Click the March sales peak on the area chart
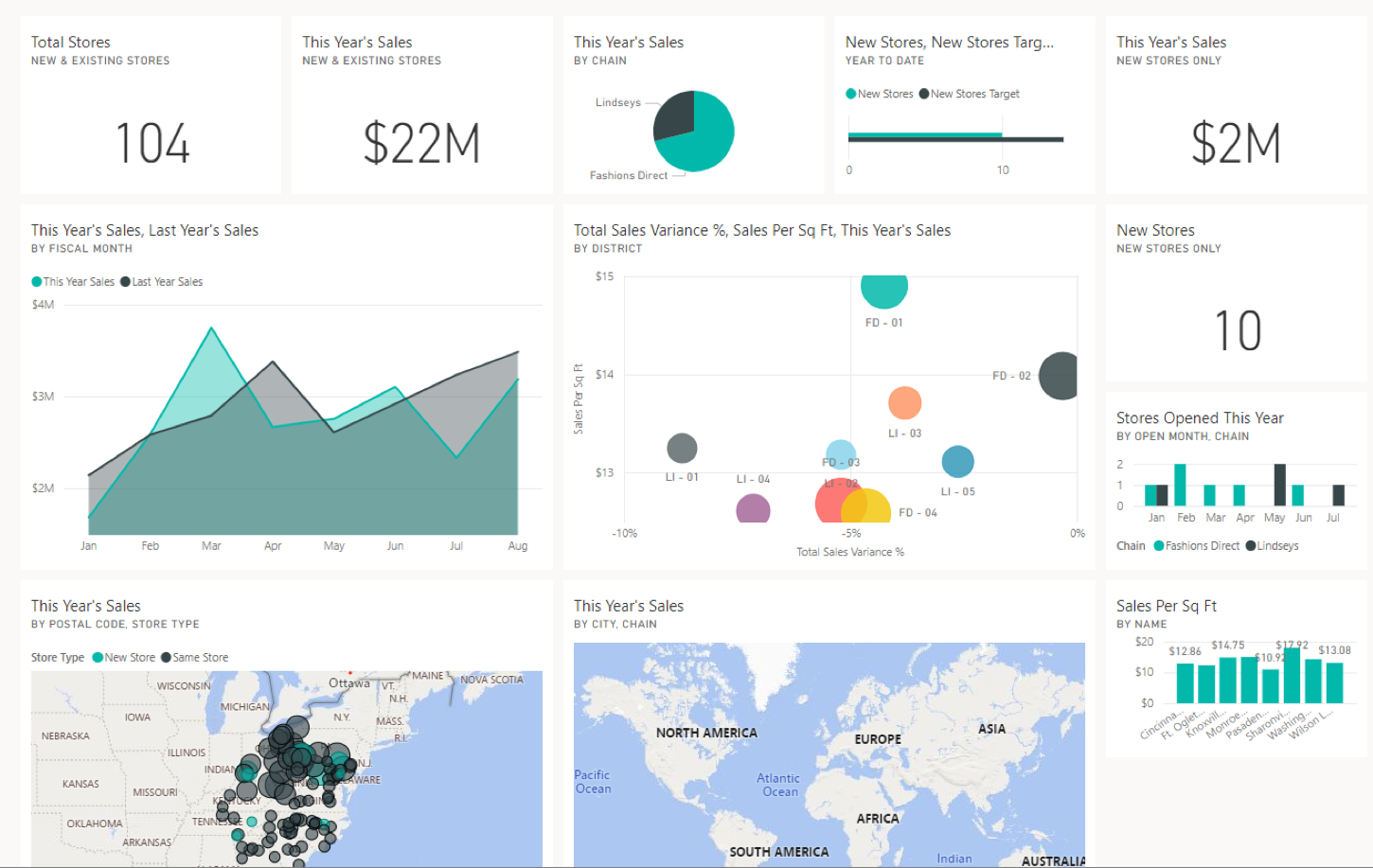The image size is (1373, 868). click(211, 329)
